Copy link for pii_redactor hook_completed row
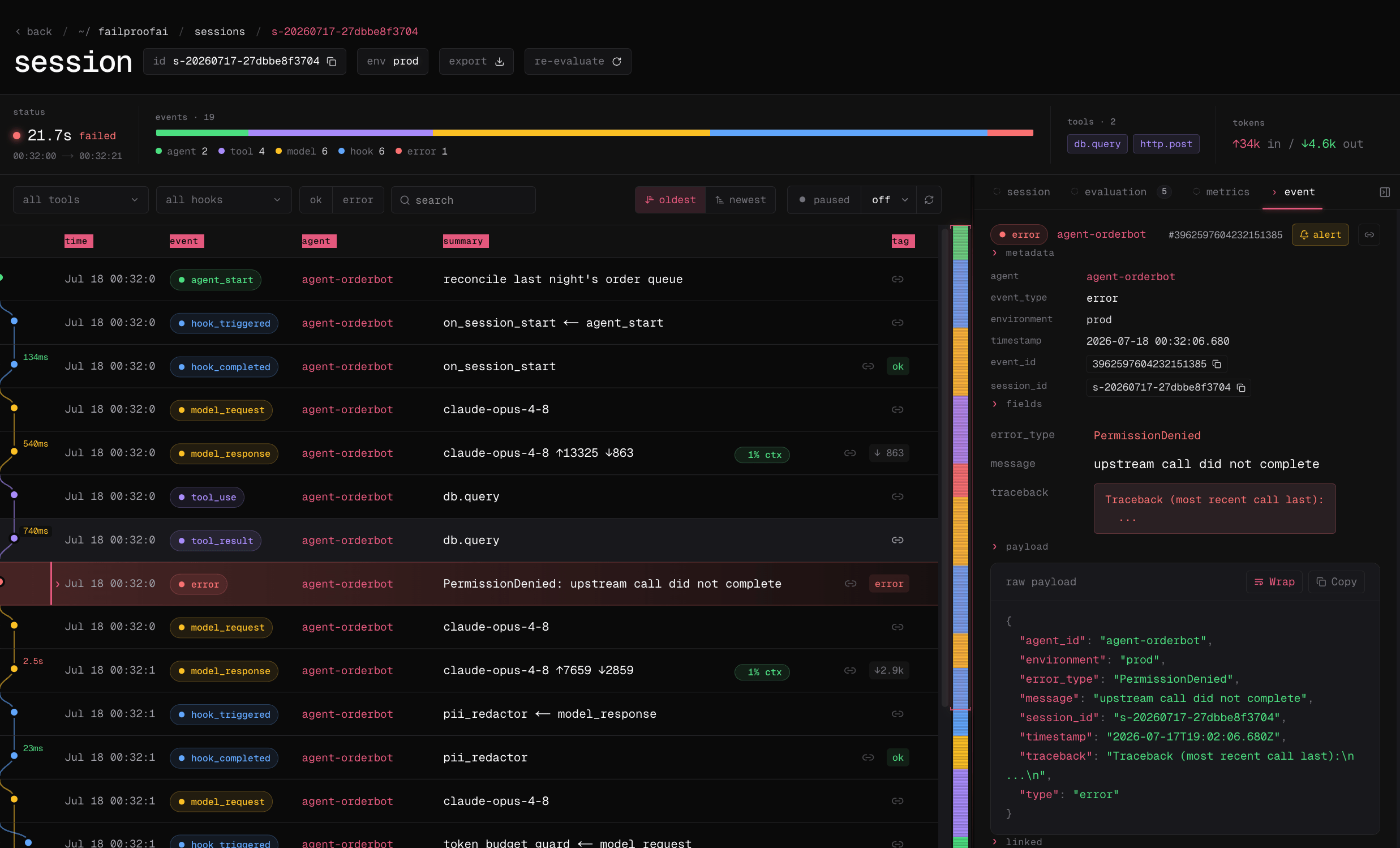This screenshot has width=1400, height=848. click(868, 757)
